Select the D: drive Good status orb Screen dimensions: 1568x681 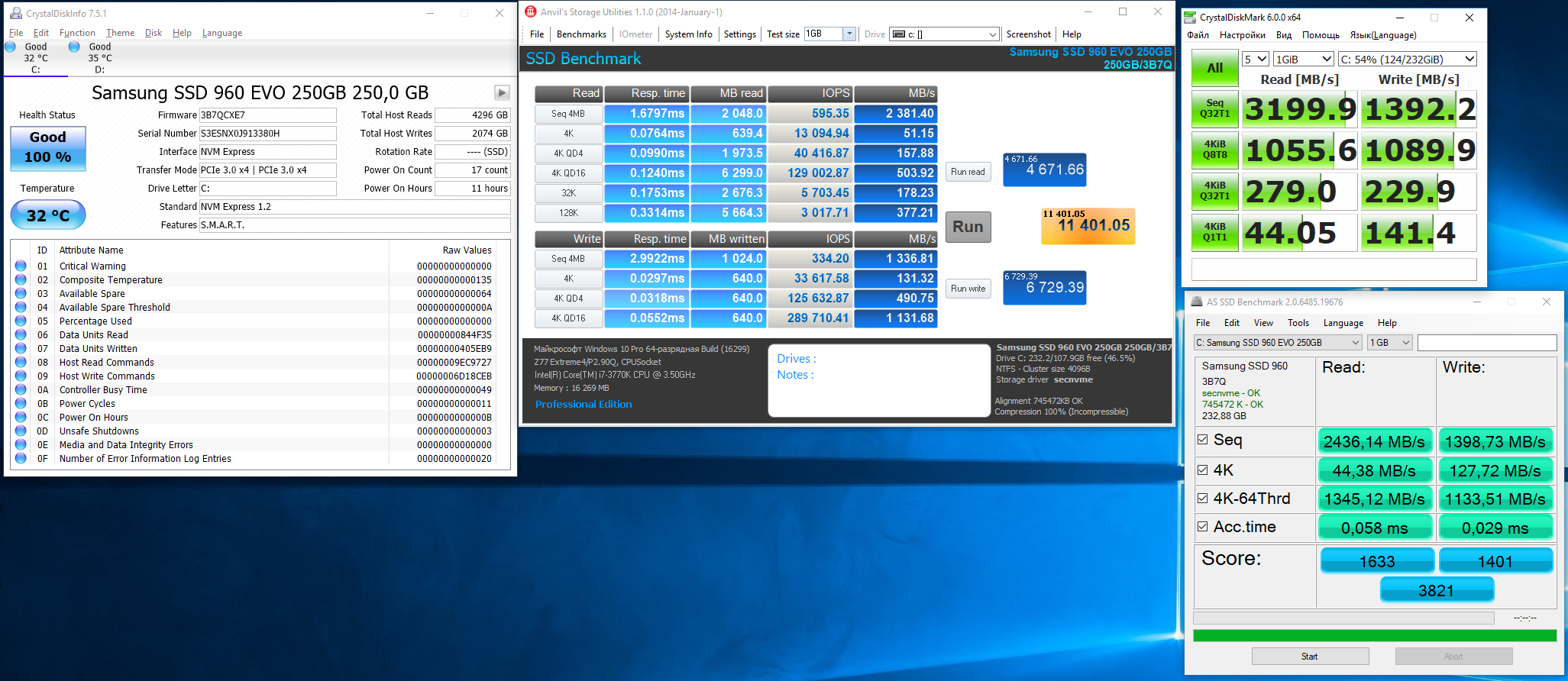pos(74,47)
